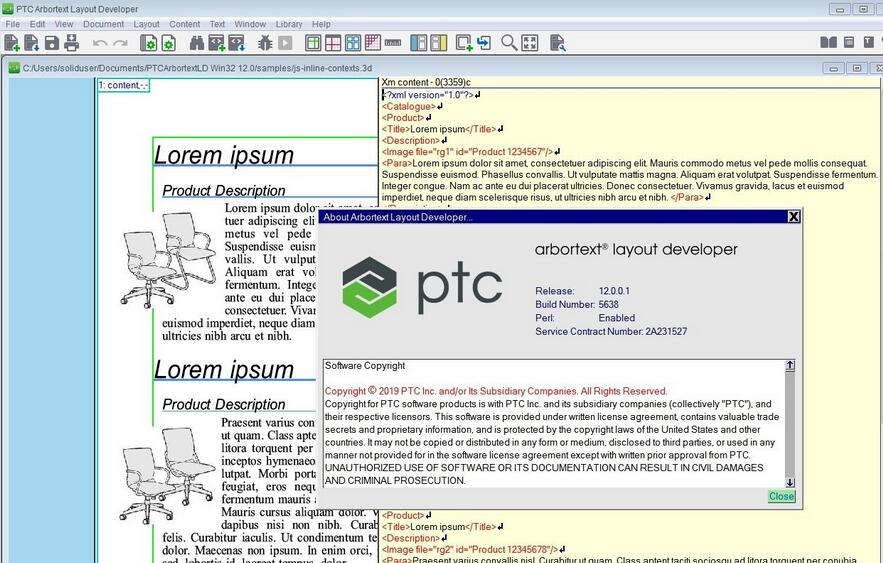This screenshot has height=563, width=883.
Task: Click the Close button in About dialog
Action: (782, 496)
